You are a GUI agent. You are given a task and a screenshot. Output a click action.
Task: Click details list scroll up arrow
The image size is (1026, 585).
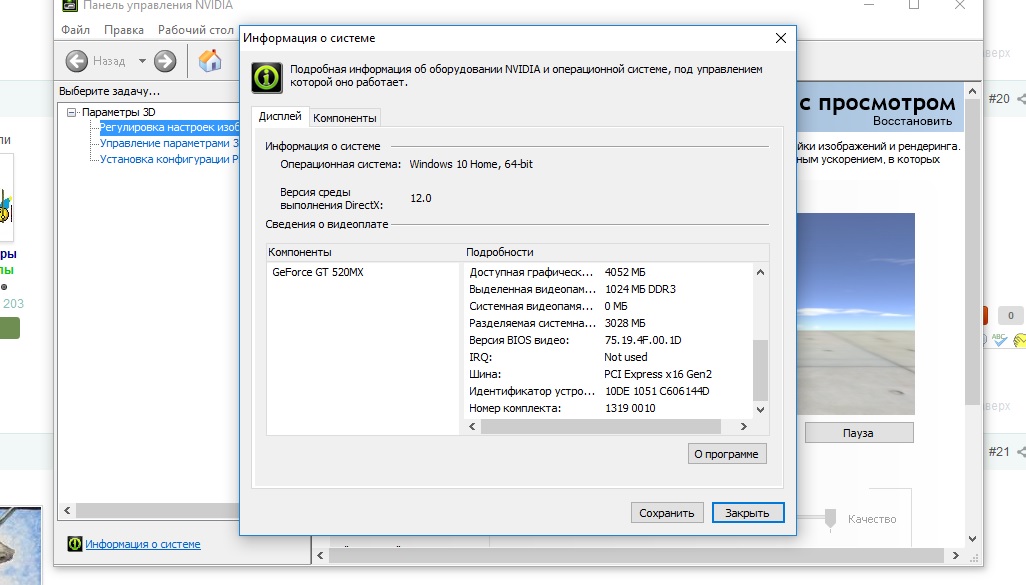click(760, 272)
